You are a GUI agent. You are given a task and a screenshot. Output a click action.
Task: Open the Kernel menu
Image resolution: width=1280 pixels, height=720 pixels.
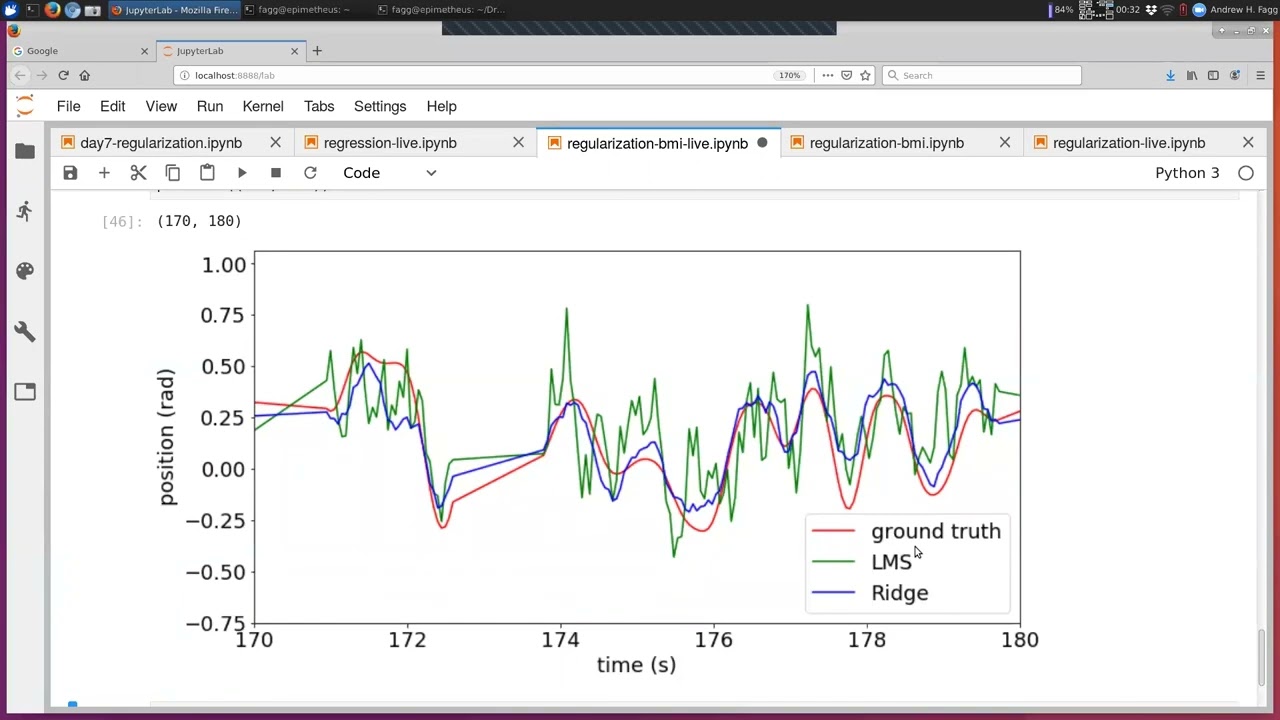click(x=263, y=106)
